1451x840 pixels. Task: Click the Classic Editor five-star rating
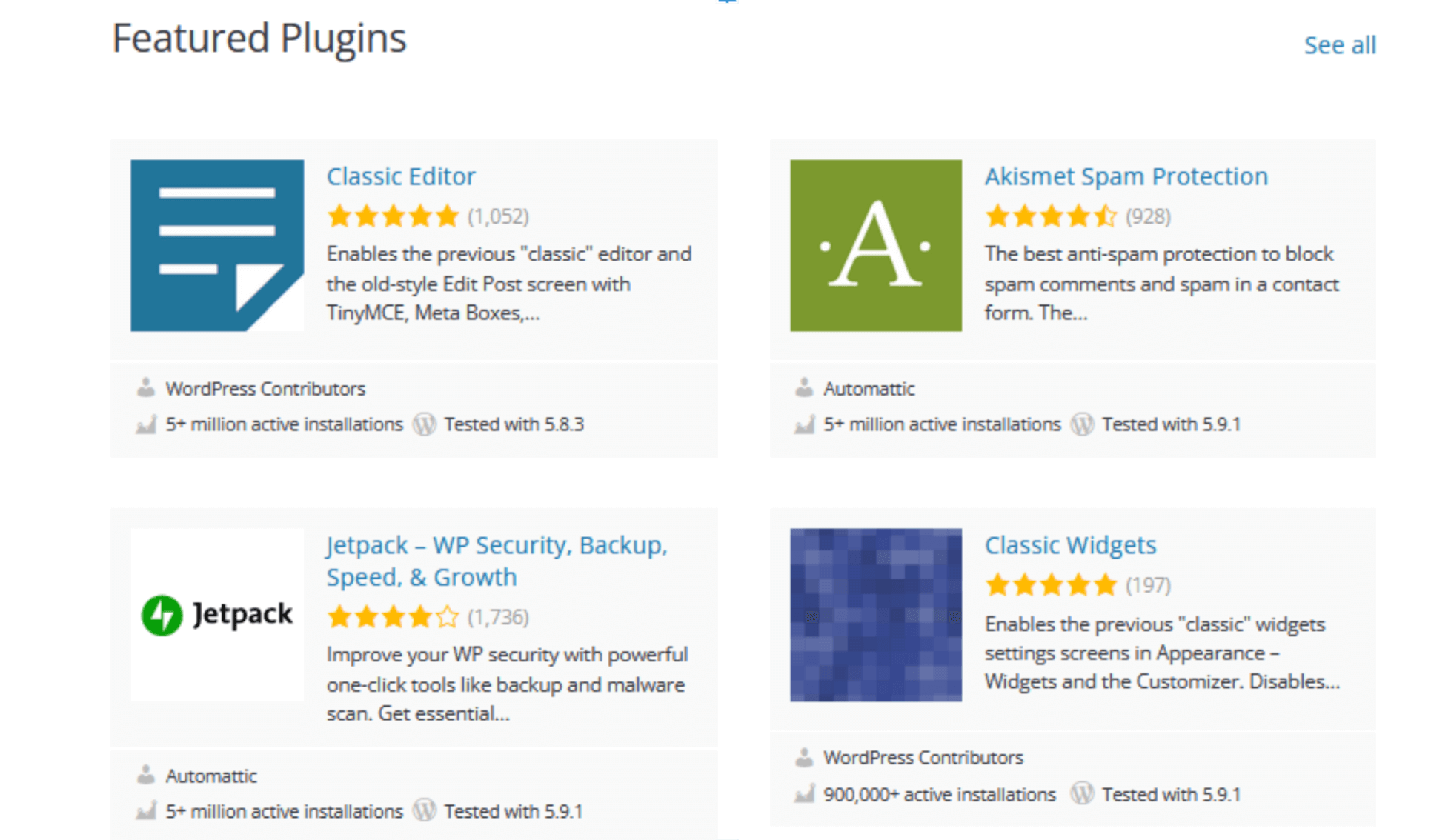click(x=394, y=216)
